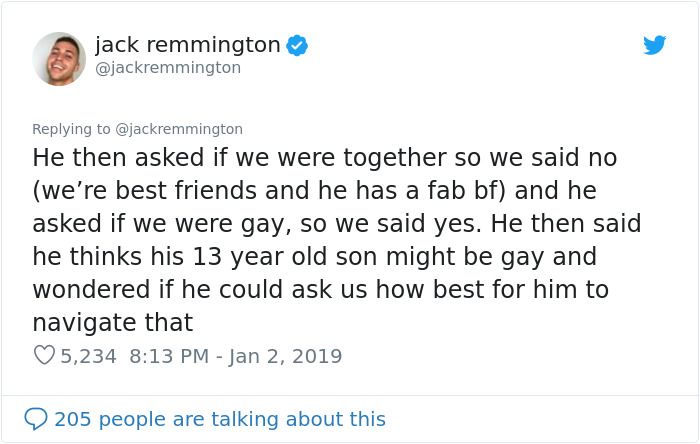Click the 8:13 PM time text
Viewport: 700px width, 444px height.
(x=169, y=355)
